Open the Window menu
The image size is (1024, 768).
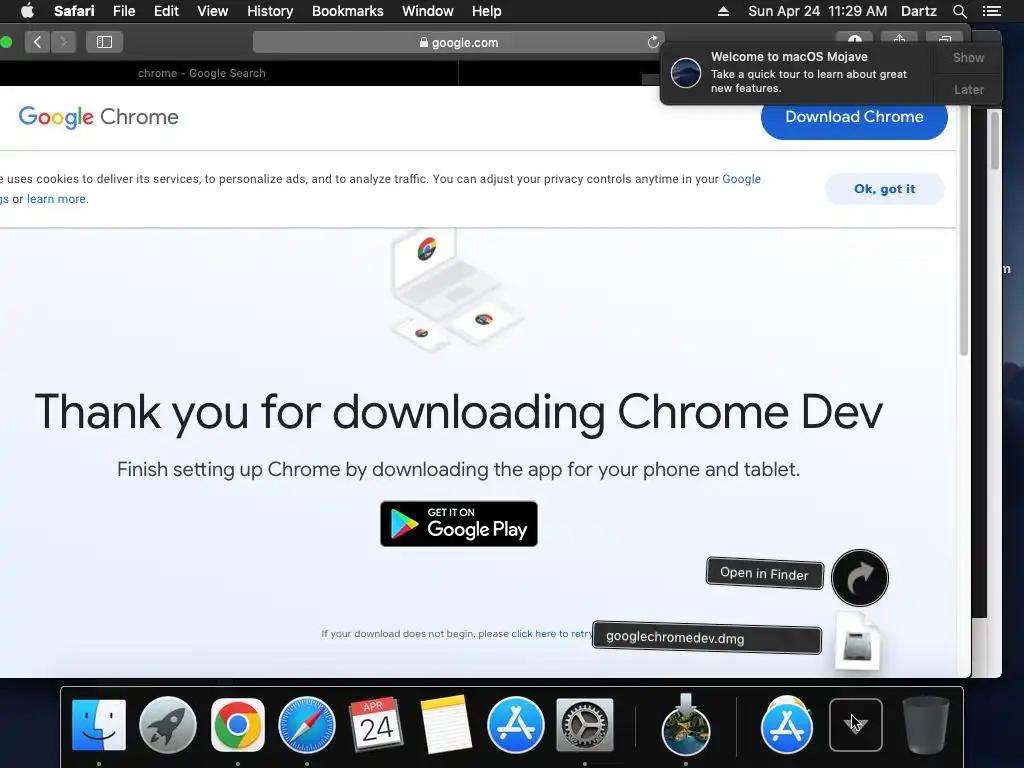tap(427, 11)
